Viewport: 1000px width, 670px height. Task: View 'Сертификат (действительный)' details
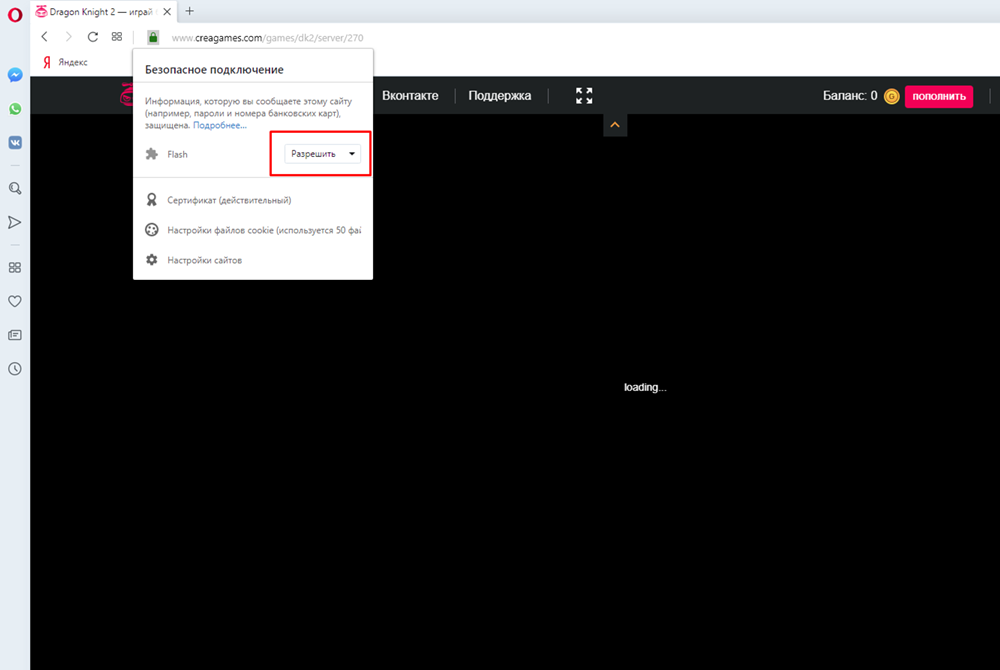coord(229,200)
